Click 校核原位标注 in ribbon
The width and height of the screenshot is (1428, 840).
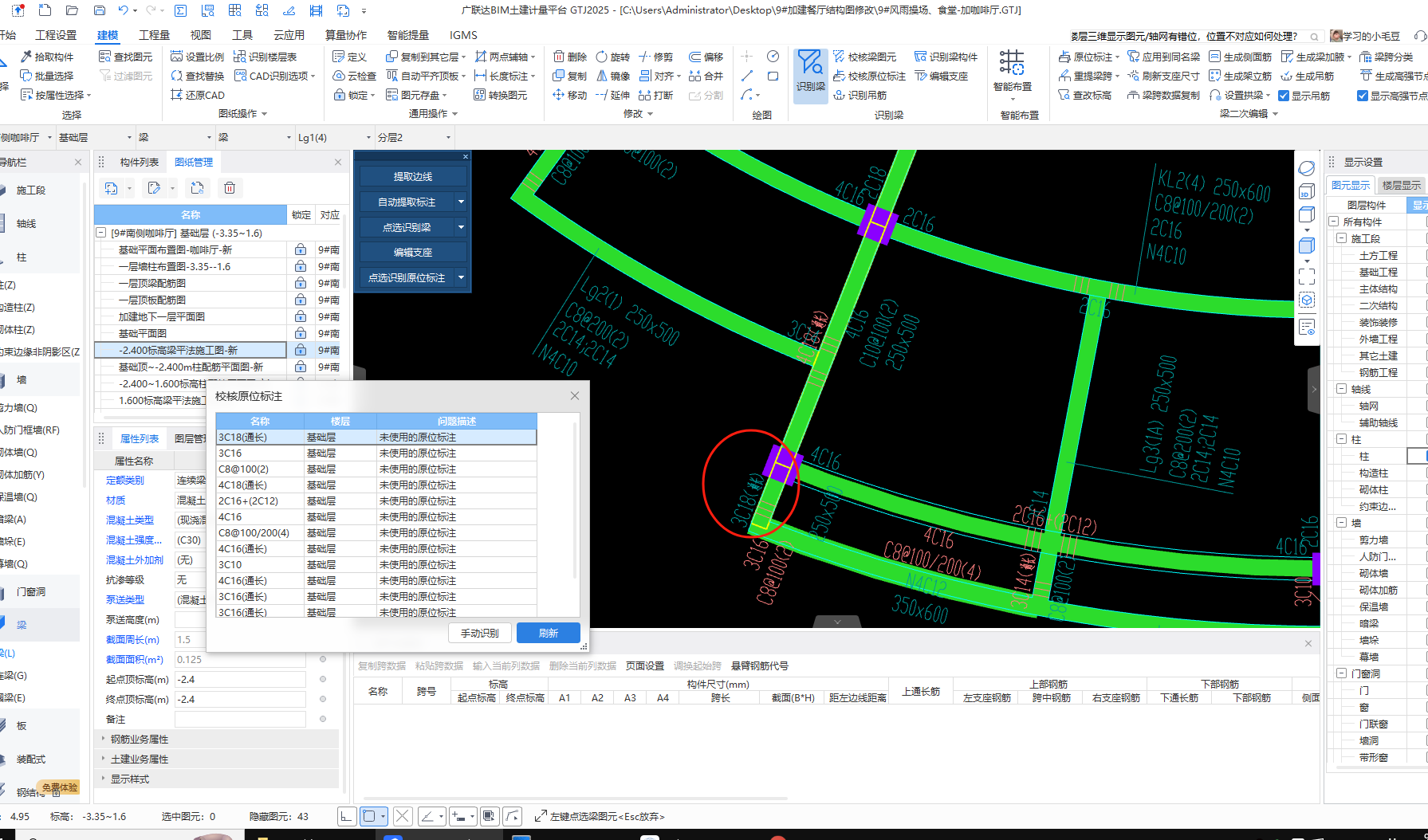tap(870, 76)
